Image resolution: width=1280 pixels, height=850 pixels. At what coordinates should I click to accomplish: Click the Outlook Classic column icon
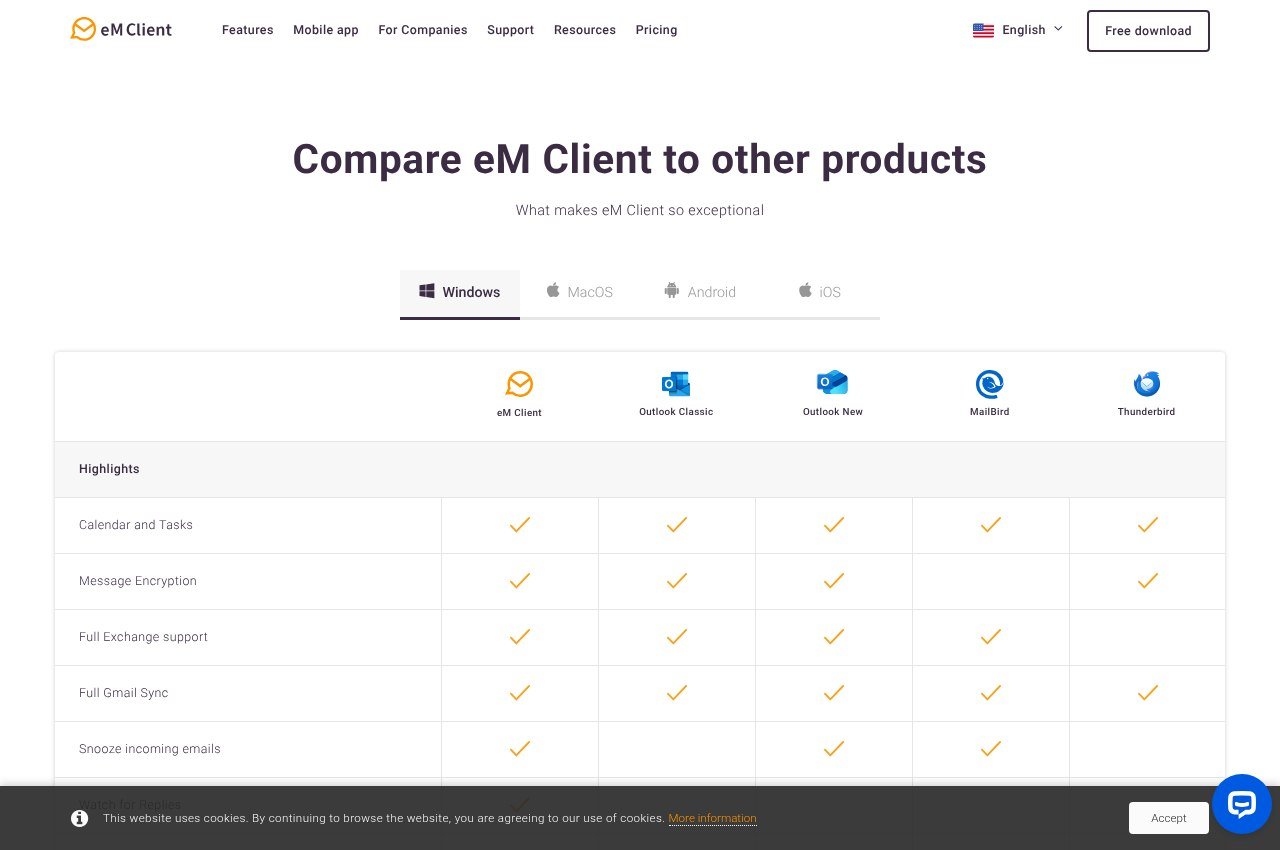pyautogui.click(x=676, y=384)
